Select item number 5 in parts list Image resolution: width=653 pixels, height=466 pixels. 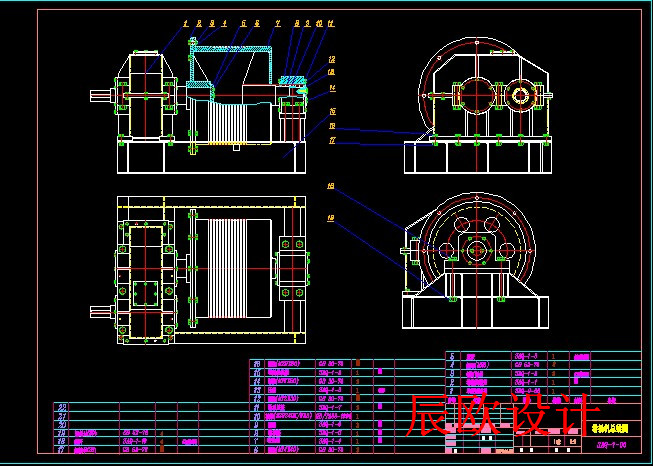(x=453, y=356)
